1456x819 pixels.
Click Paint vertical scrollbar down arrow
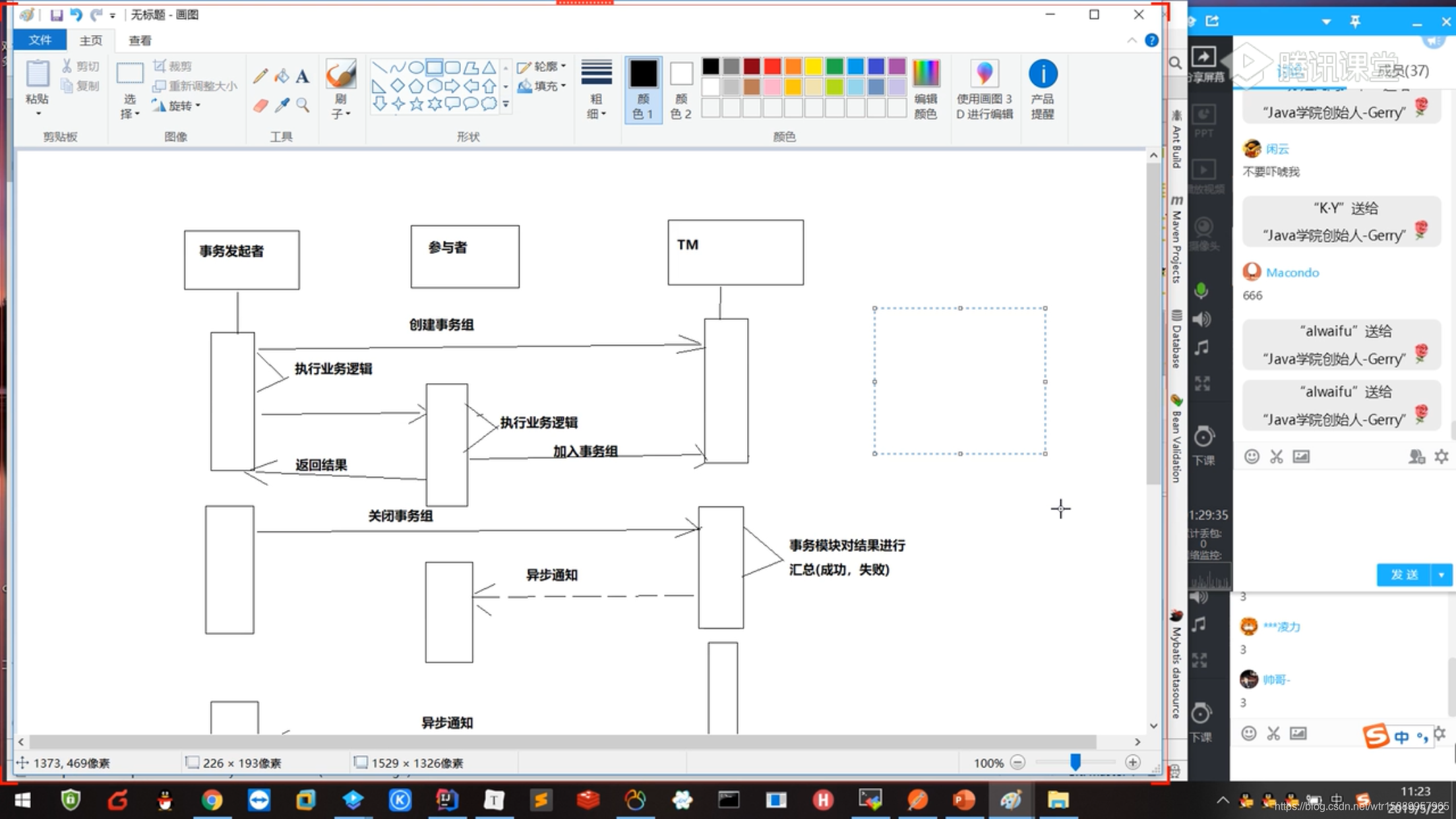[1153, 725]
